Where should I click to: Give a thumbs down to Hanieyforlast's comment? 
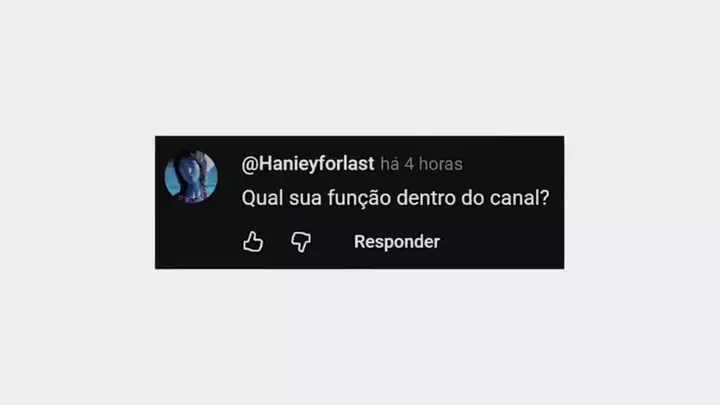point(301,242)
